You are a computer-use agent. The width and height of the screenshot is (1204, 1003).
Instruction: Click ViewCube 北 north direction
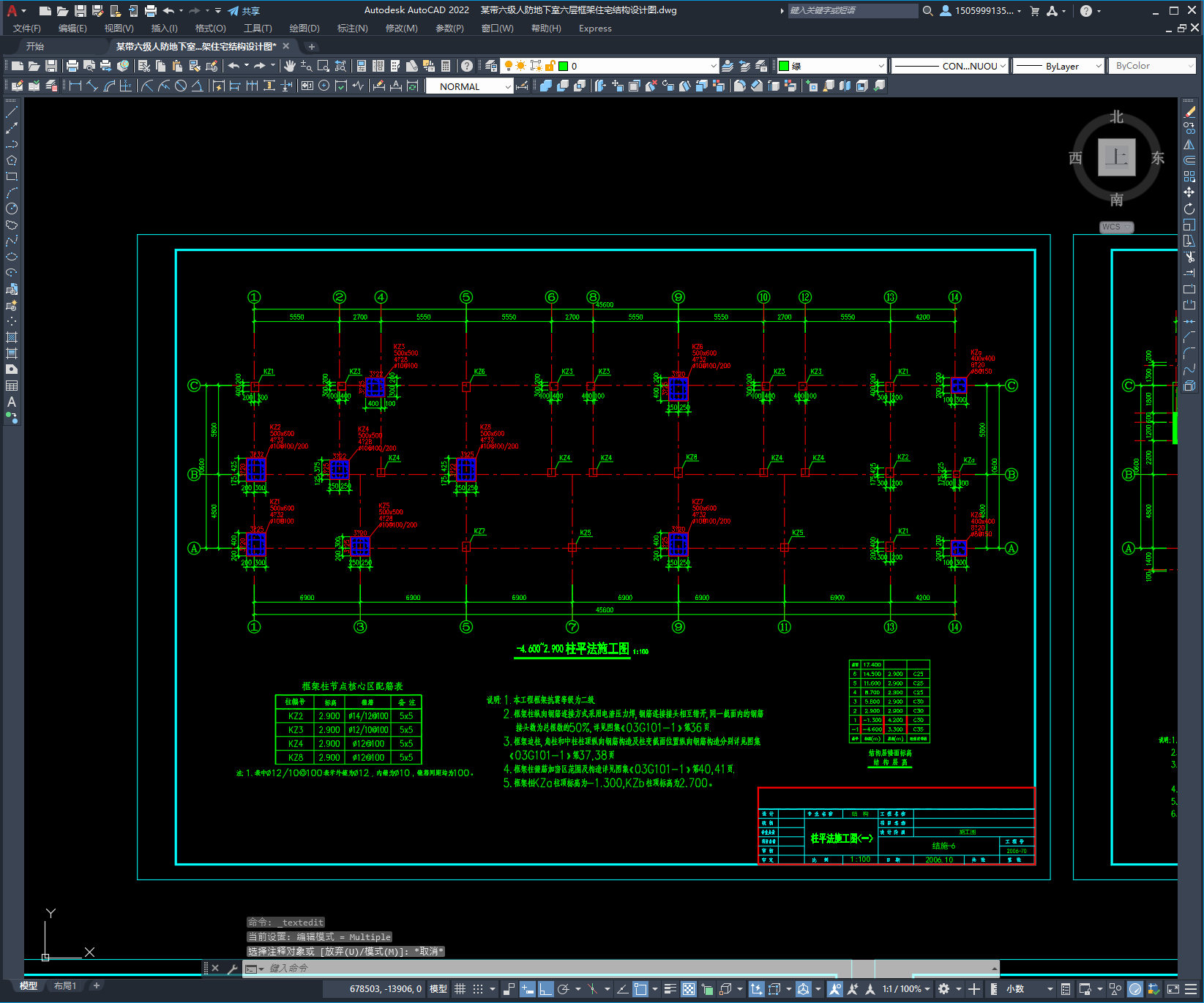(x=1116, y=117)
